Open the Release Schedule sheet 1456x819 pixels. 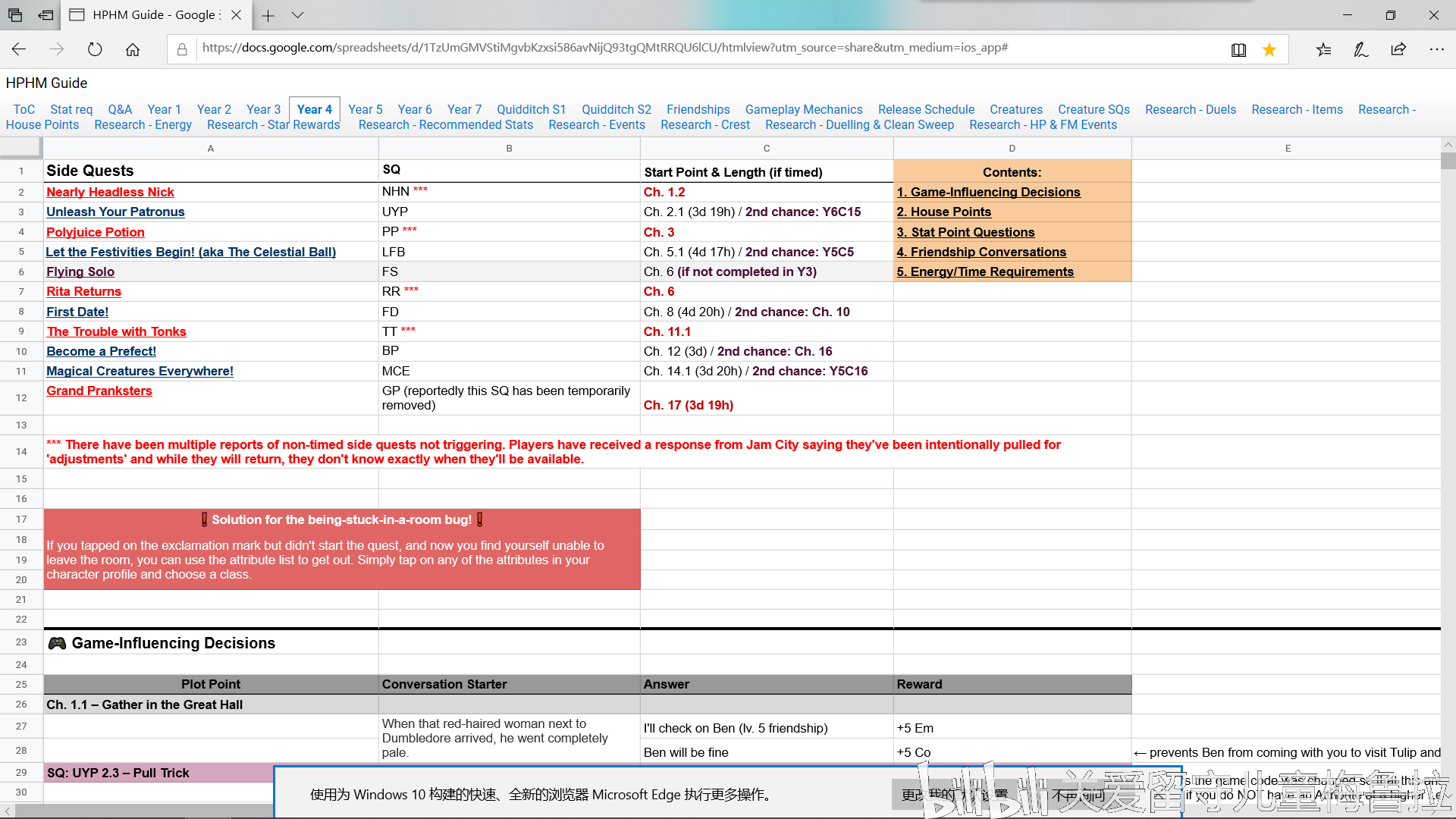(926, 109)
